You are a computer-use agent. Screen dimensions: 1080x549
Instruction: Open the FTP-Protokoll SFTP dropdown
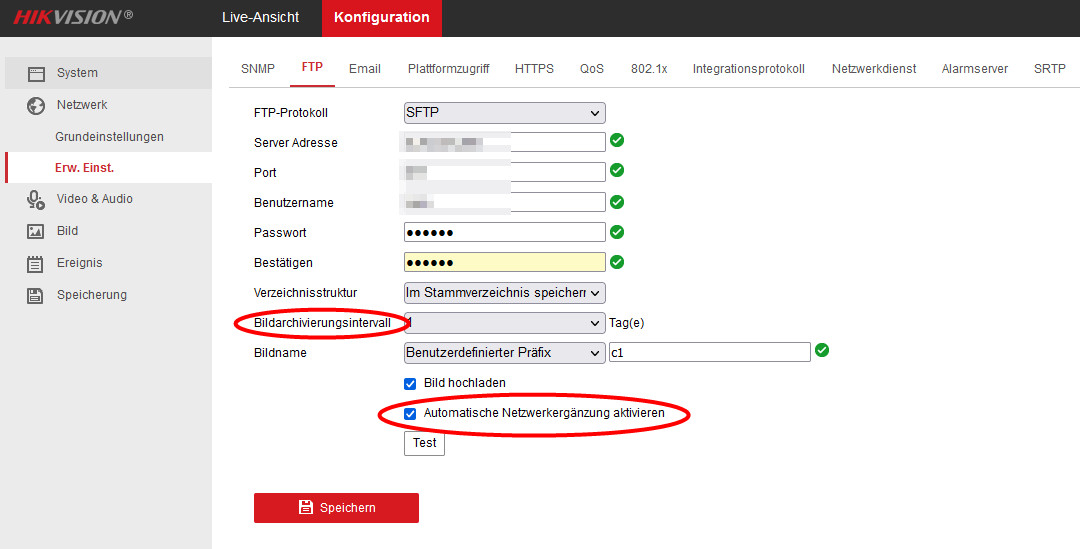(x=504, y=113)
